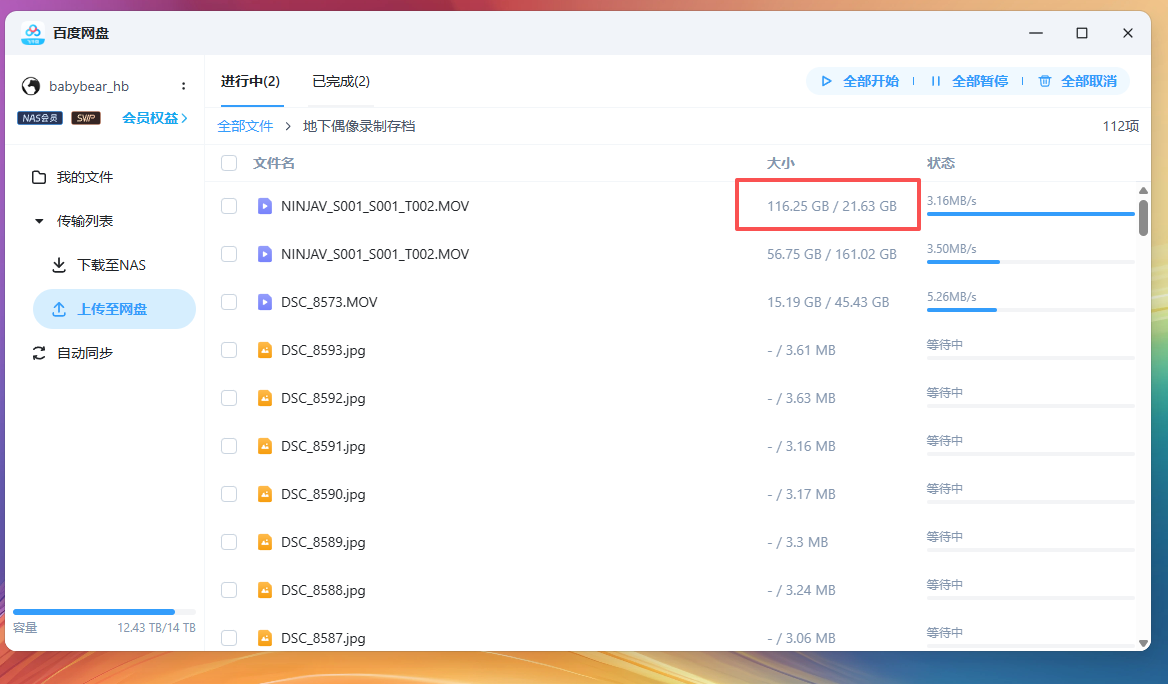Check the box for DSC_8593.jpg
This screenshot has height=684, width=1168.
pos(229,350)
